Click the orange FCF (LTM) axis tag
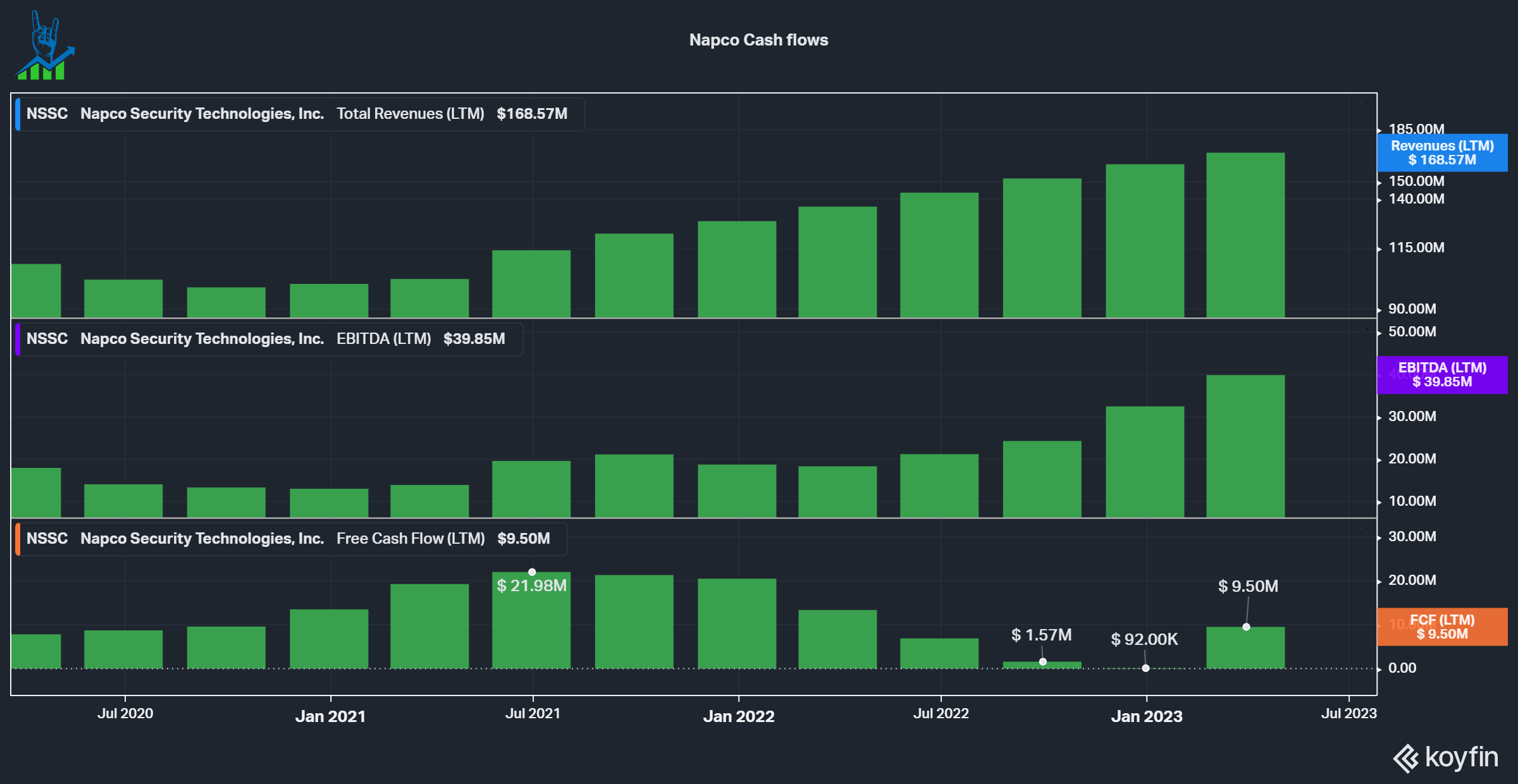This screenshot has height=784, width=1518. click(1442, 627)
